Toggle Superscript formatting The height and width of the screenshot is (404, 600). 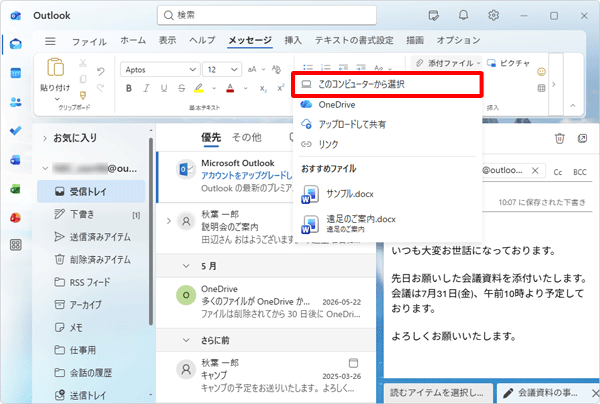point(280,88)
